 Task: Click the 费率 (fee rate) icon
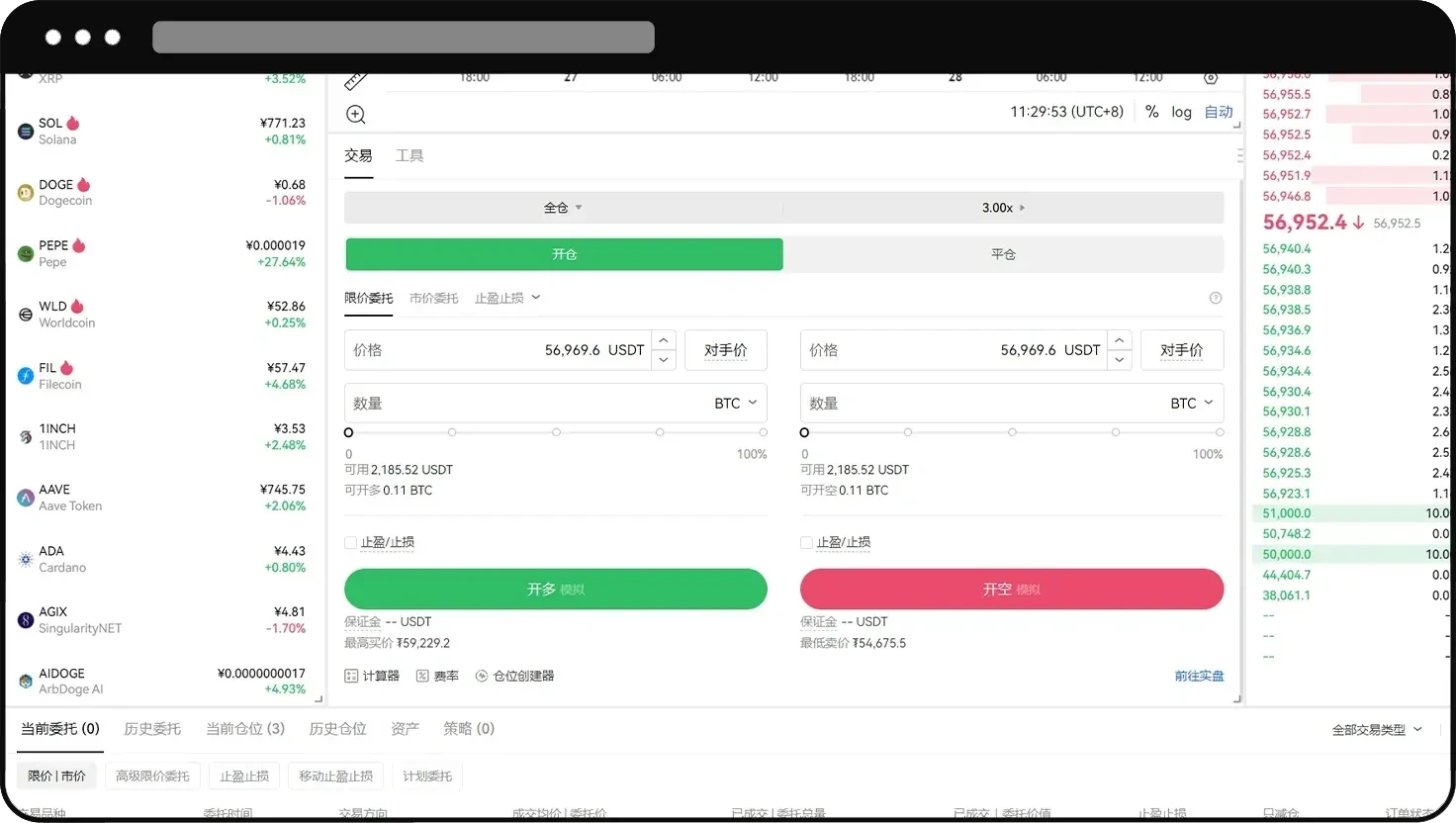[437, 676]
